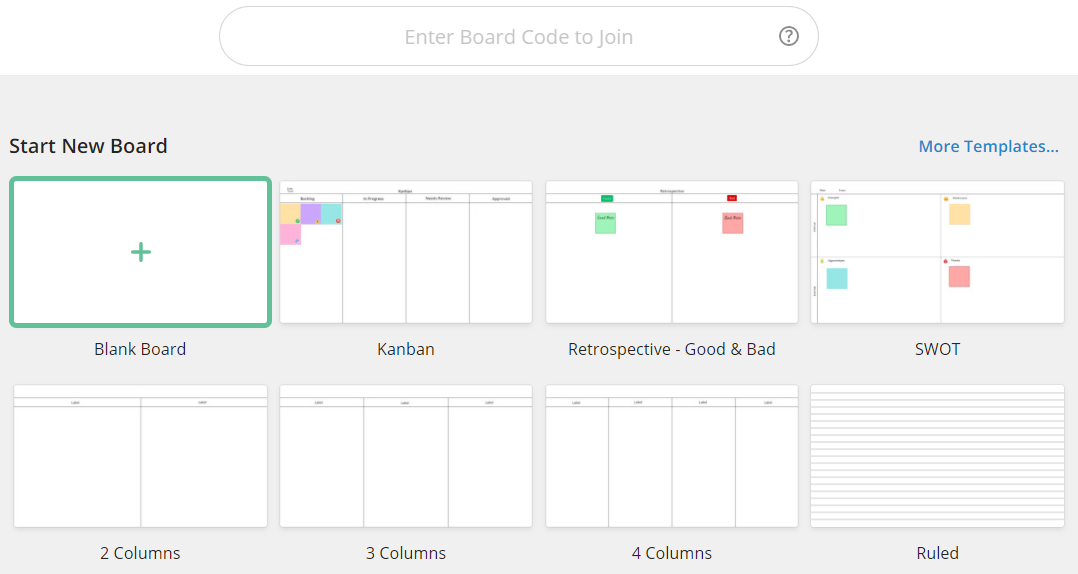
Task: Click the green plus icon
Action: click(x=141, y=252)
